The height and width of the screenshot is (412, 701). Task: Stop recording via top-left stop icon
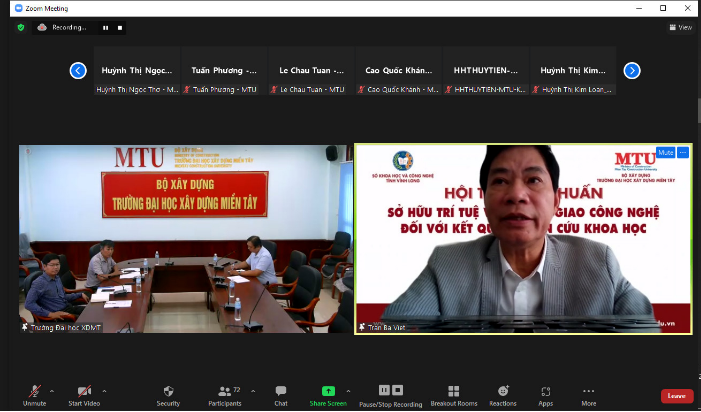click(120, 28)
